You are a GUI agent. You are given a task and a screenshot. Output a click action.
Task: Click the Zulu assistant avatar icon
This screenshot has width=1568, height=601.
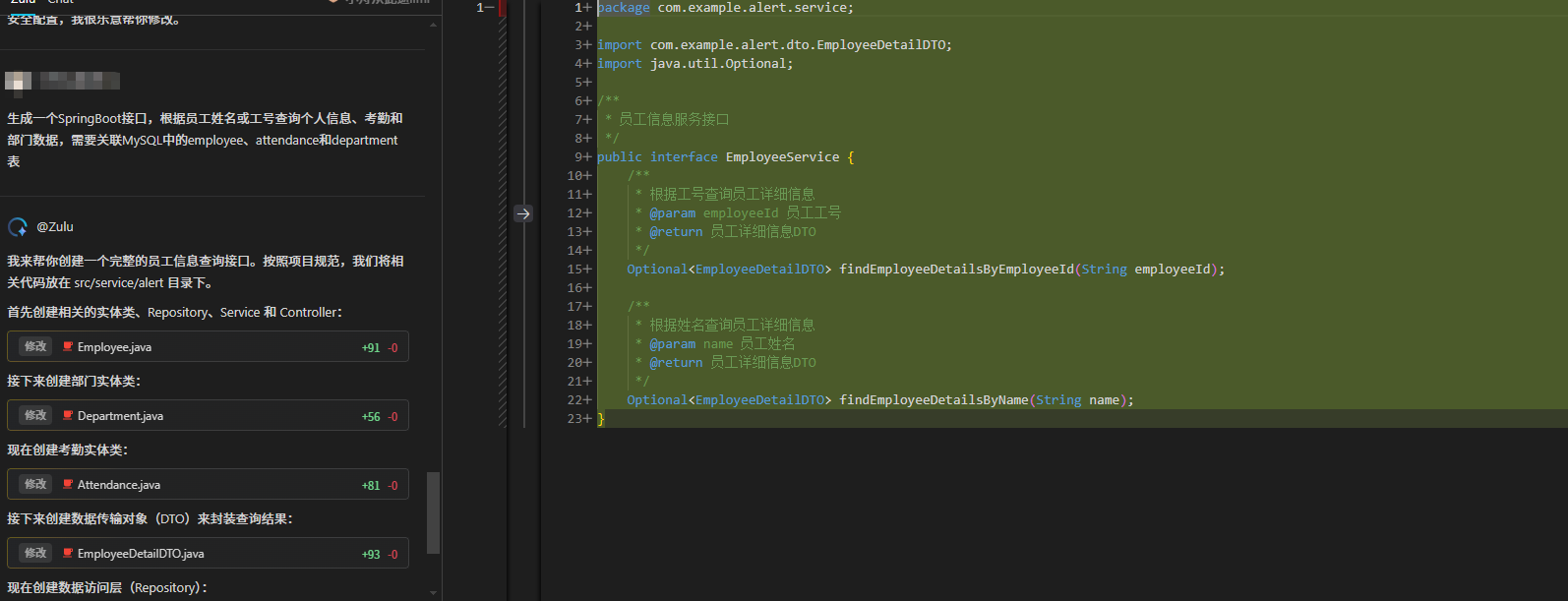18,227
